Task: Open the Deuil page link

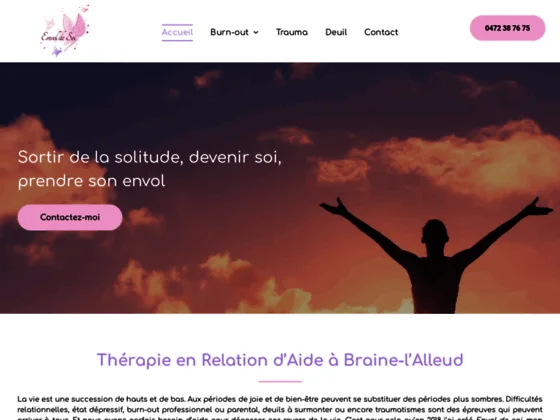Action: point(336,32)
